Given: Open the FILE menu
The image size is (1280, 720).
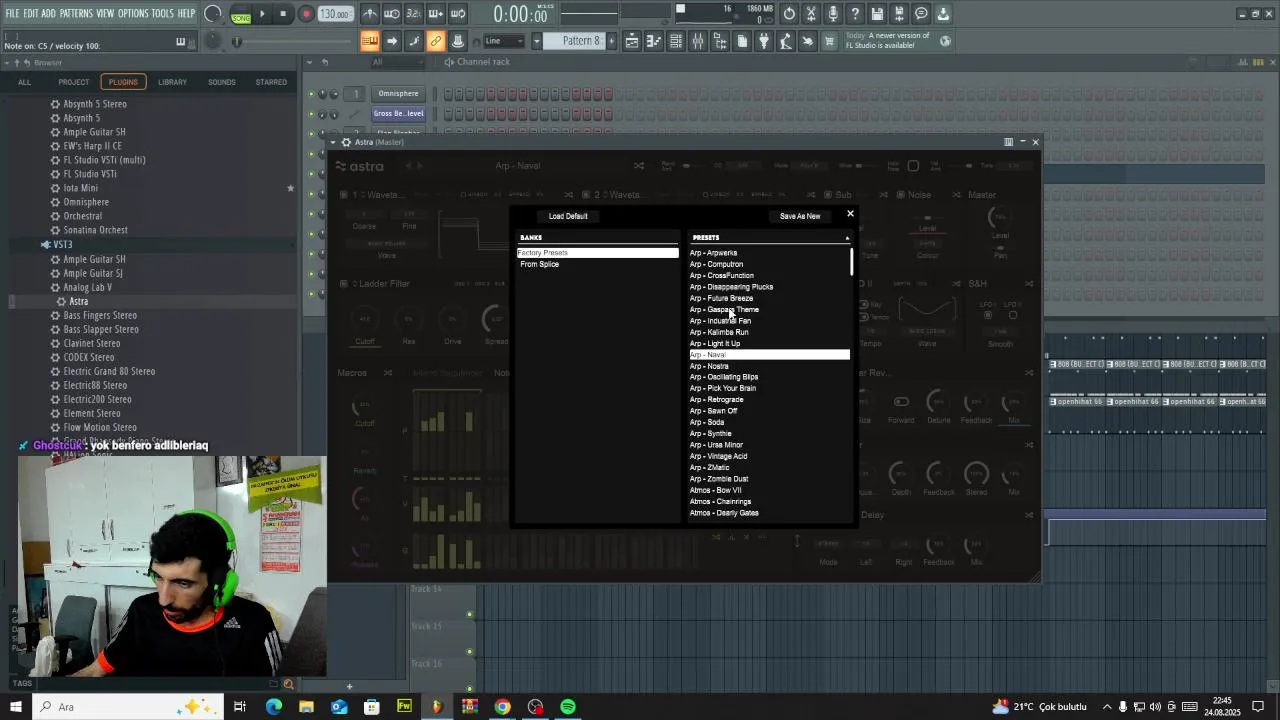Looking at the screenshot, I should (x=12, y=14).
